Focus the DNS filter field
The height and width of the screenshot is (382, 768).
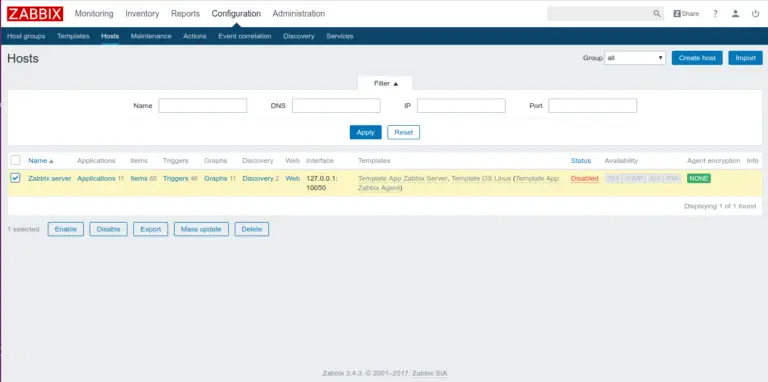point(336,106)
